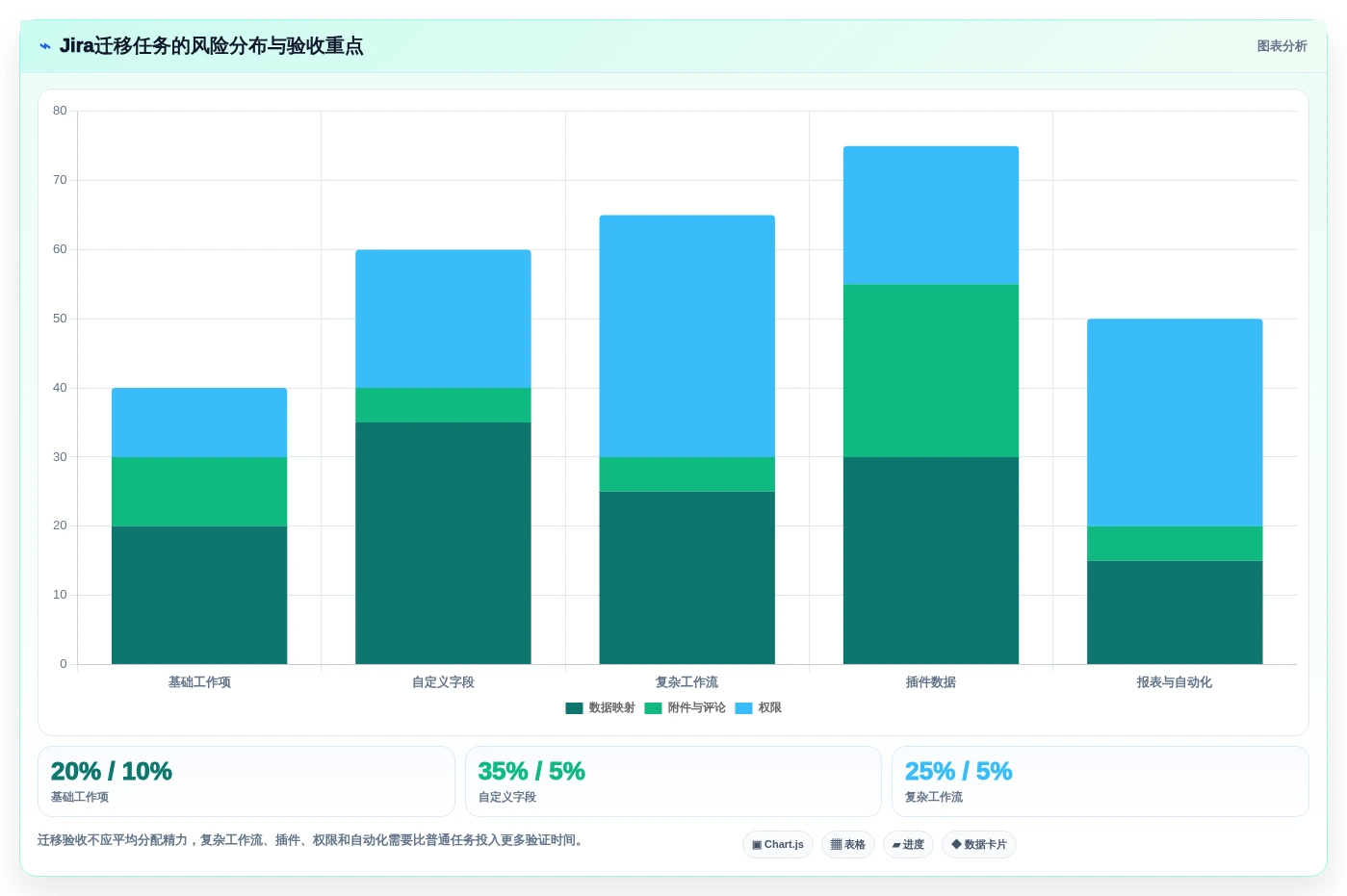Click 附件与评论 segment of 报表与自动化 bar
The height and width of the screenshot is (896, 1347).
point(1175,544)
